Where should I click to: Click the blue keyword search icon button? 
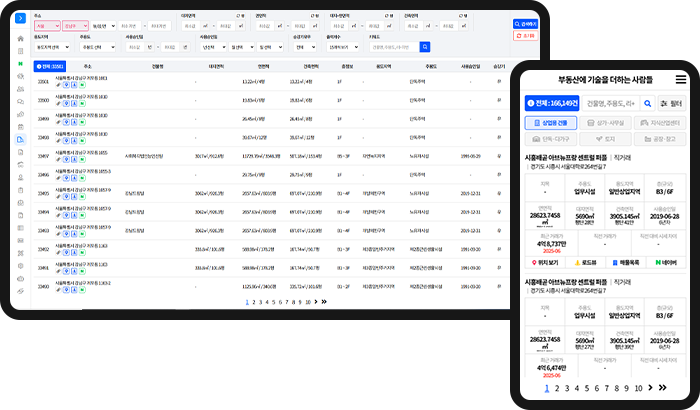click(x=425, y=46)
